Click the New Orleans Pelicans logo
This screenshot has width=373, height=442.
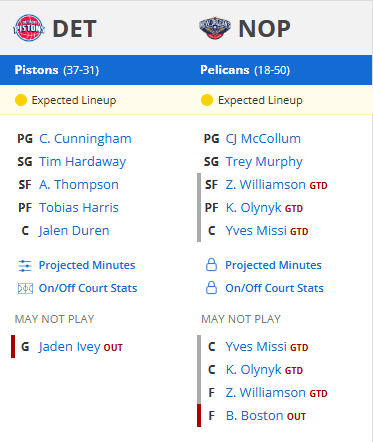coord(215,28)
